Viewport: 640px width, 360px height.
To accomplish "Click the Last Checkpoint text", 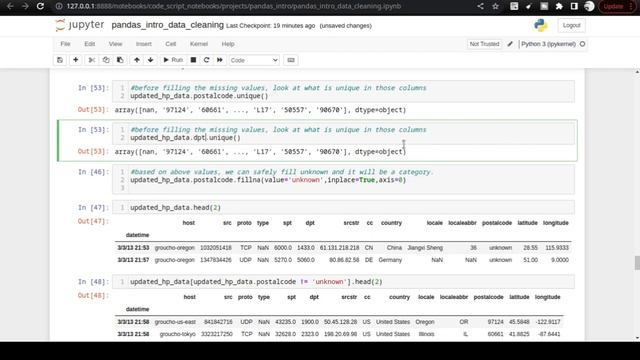I will 271,26.
